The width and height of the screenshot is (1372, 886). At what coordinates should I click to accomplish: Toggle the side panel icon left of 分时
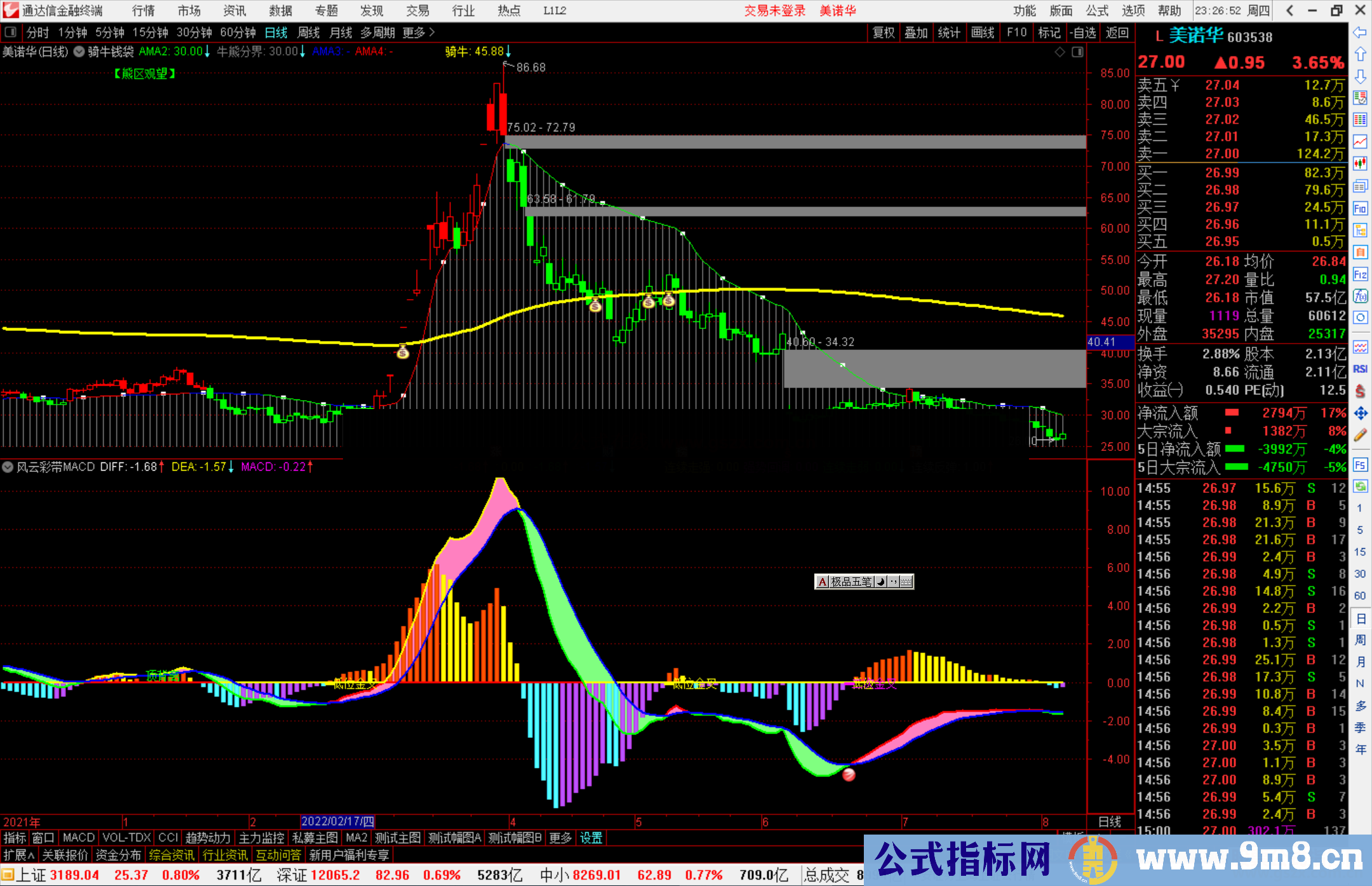[11, 32]
